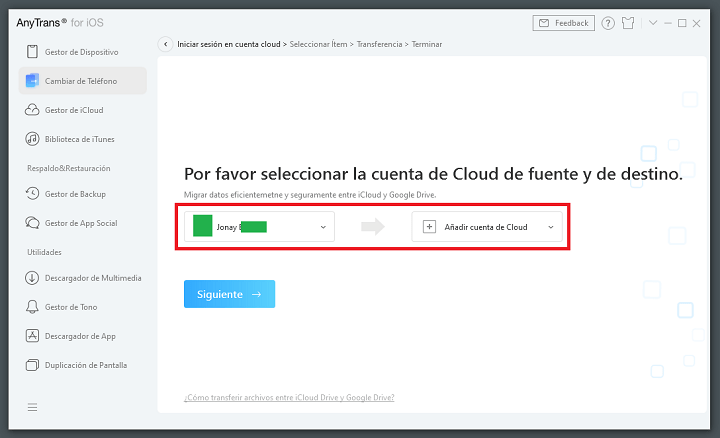The height and width of the screenshot is (438, 720).
Task: Click the arrow on the Siguiente button
Action: coord(257,294)
